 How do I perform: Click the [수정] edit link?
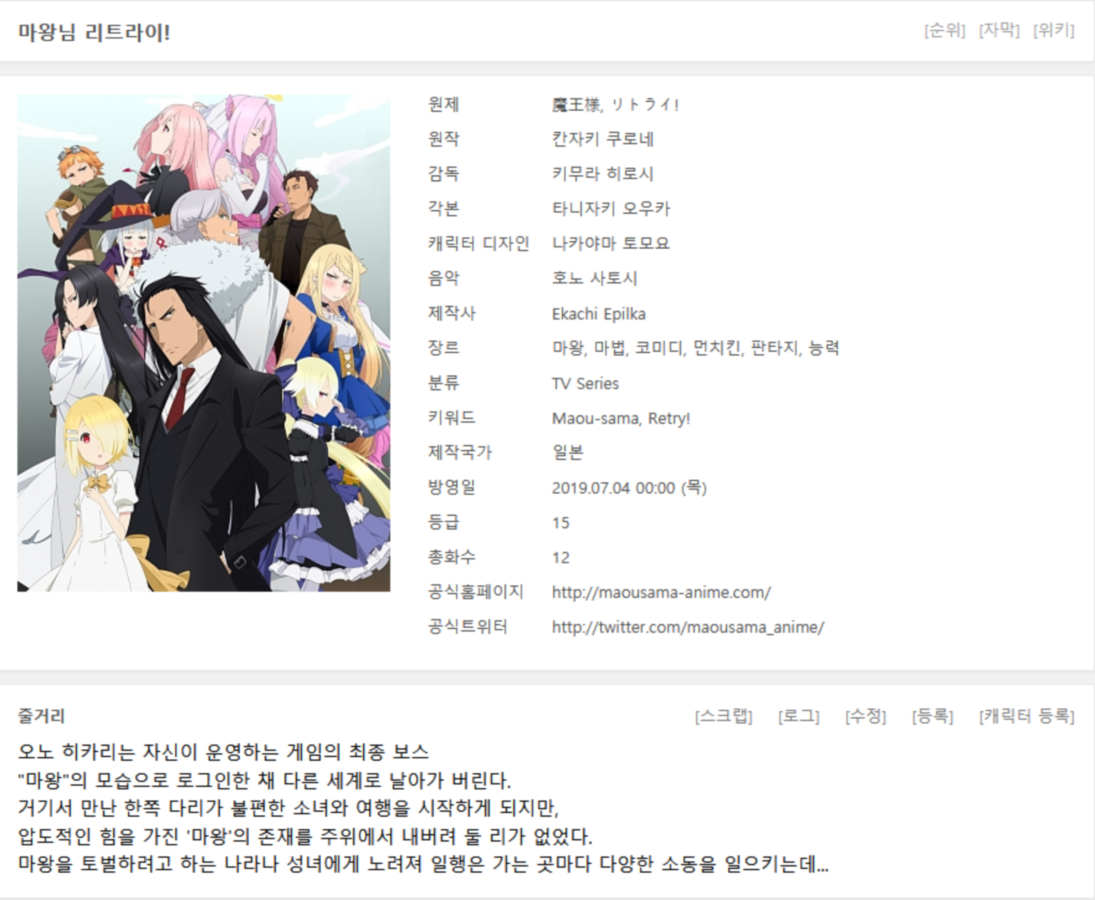coord(865,716)
